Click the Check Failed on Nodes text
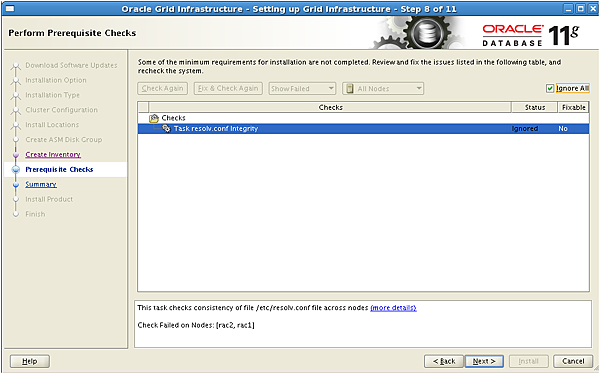 pos(196,325)
